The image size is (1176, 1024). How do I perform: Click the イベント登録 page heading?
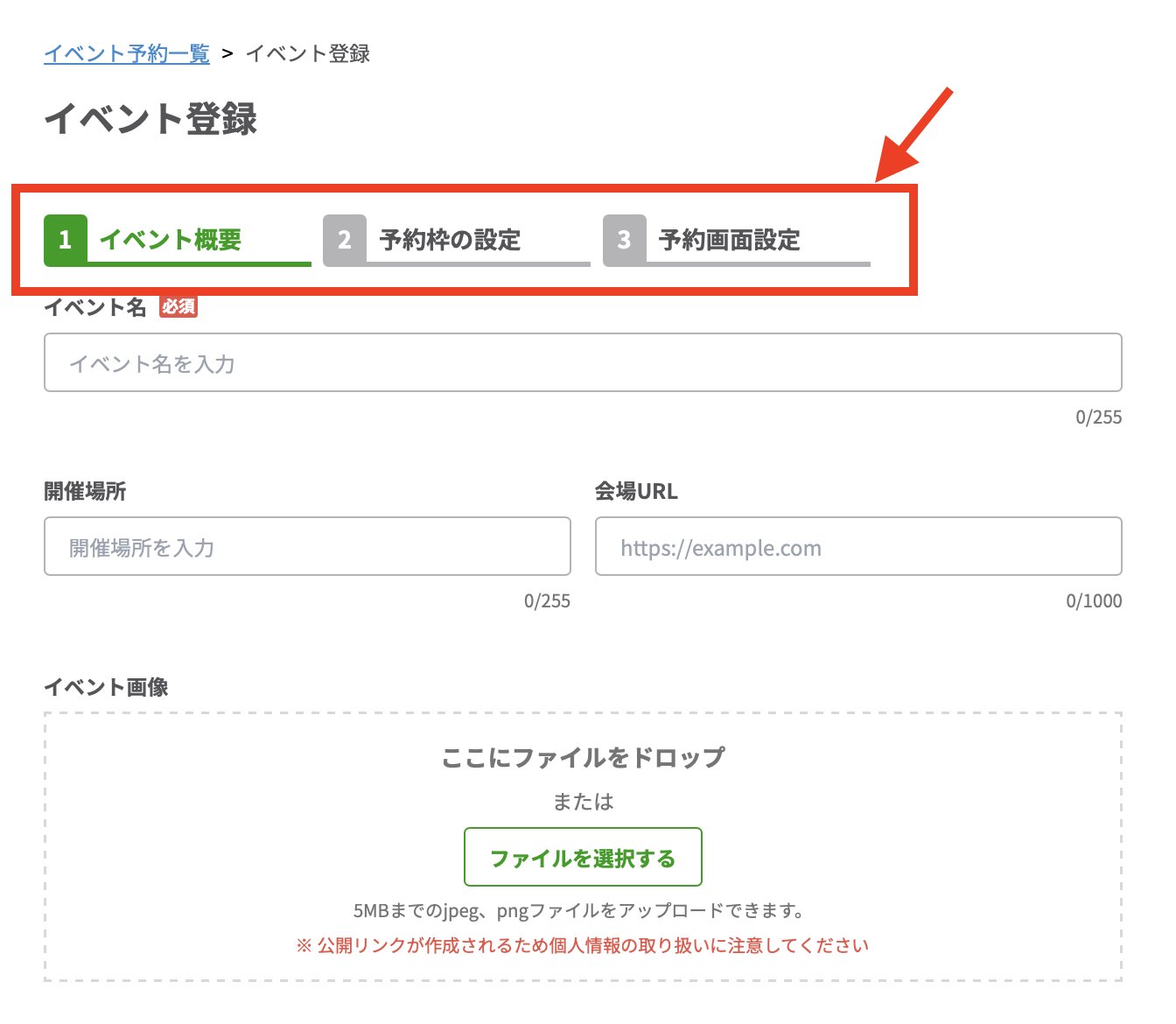tap(150, 119)
